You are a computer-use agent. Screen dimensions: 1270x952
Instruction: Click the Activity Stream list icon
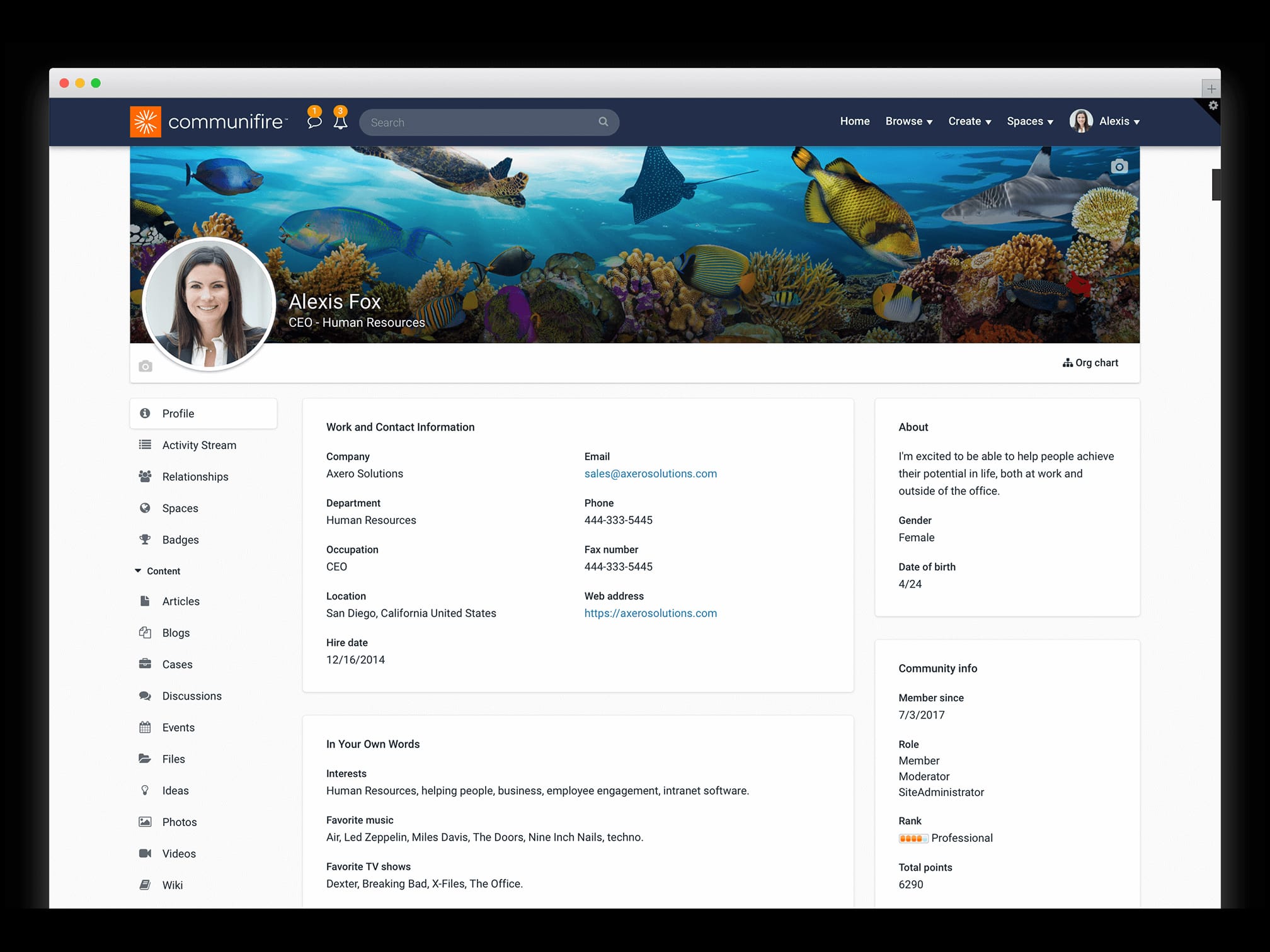coord(145,445)
